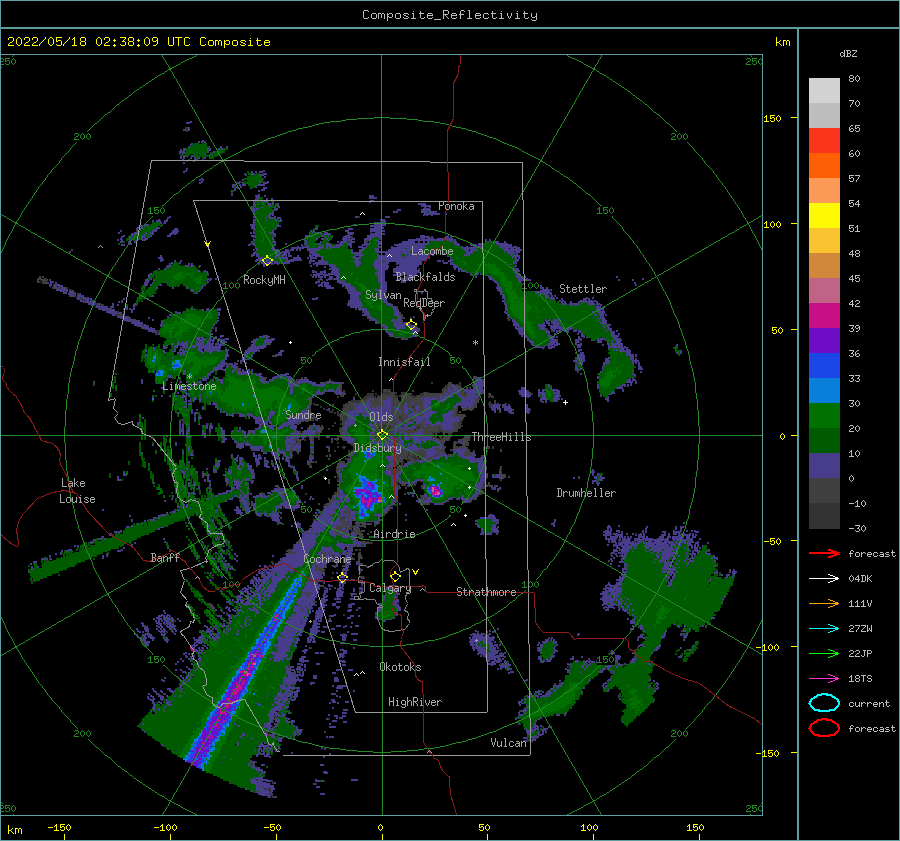Image resolution: width=900 pixels, height=841 pixels.
Task: Click the HighRiver label
Action: (415, 702)
